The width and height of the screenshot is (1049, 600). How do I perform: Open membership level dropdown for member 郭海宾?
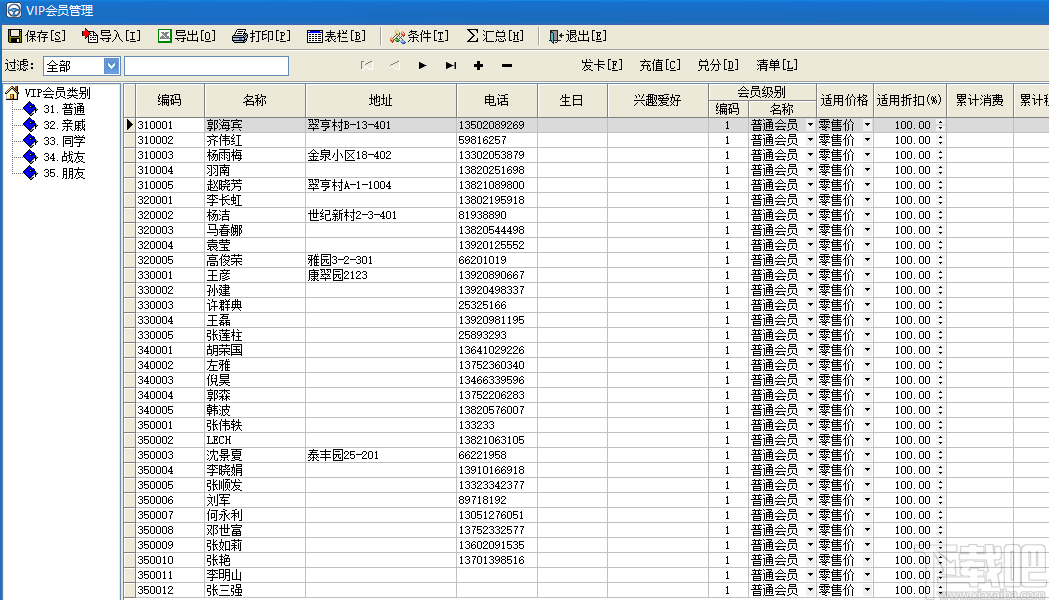(x=811, y=124)
